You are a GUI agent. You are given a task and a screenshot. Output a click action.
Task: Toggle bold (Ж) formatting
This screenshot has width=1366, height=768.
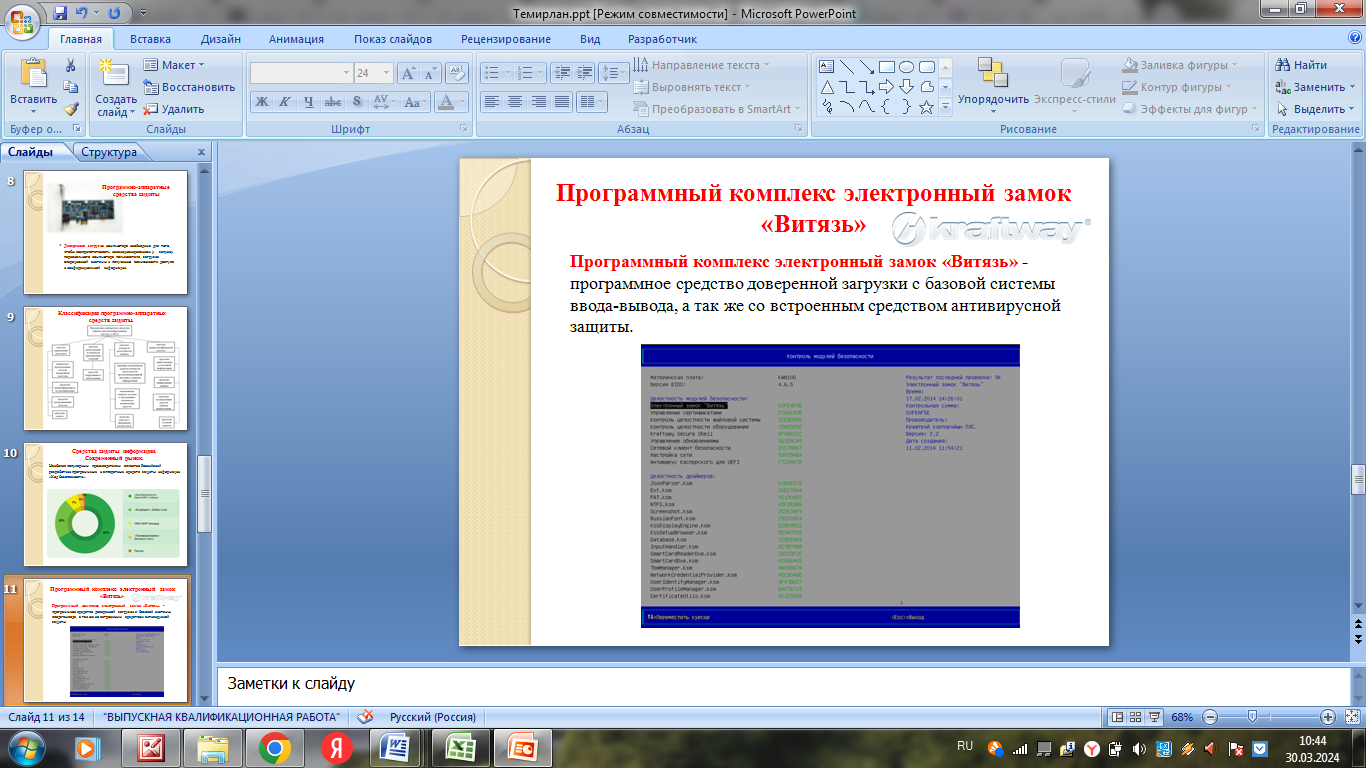click(262, 102)
